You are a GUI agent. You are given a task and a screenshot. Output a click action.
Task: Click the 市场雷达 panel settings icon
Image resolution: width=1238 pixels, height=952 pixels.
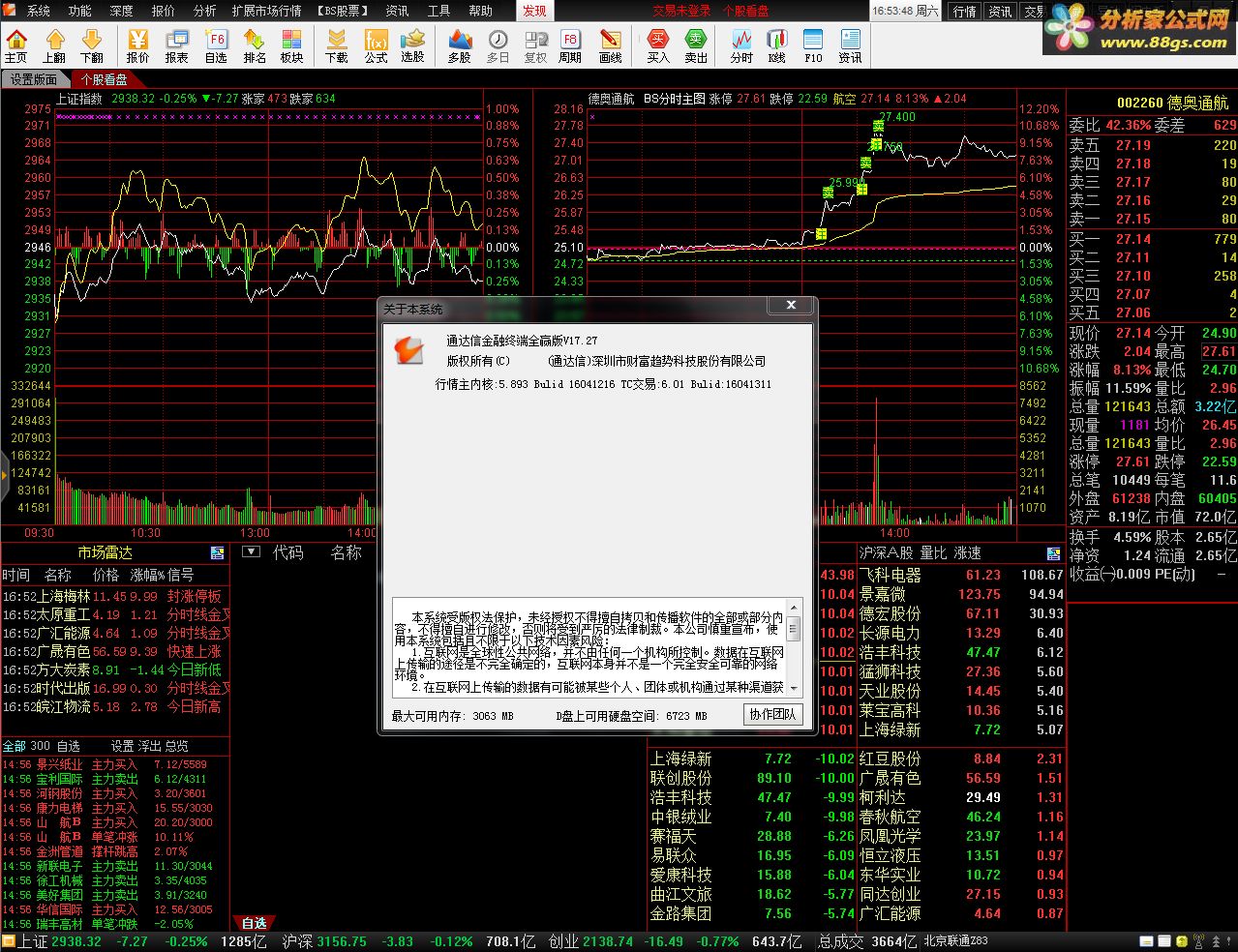(217, 553)
